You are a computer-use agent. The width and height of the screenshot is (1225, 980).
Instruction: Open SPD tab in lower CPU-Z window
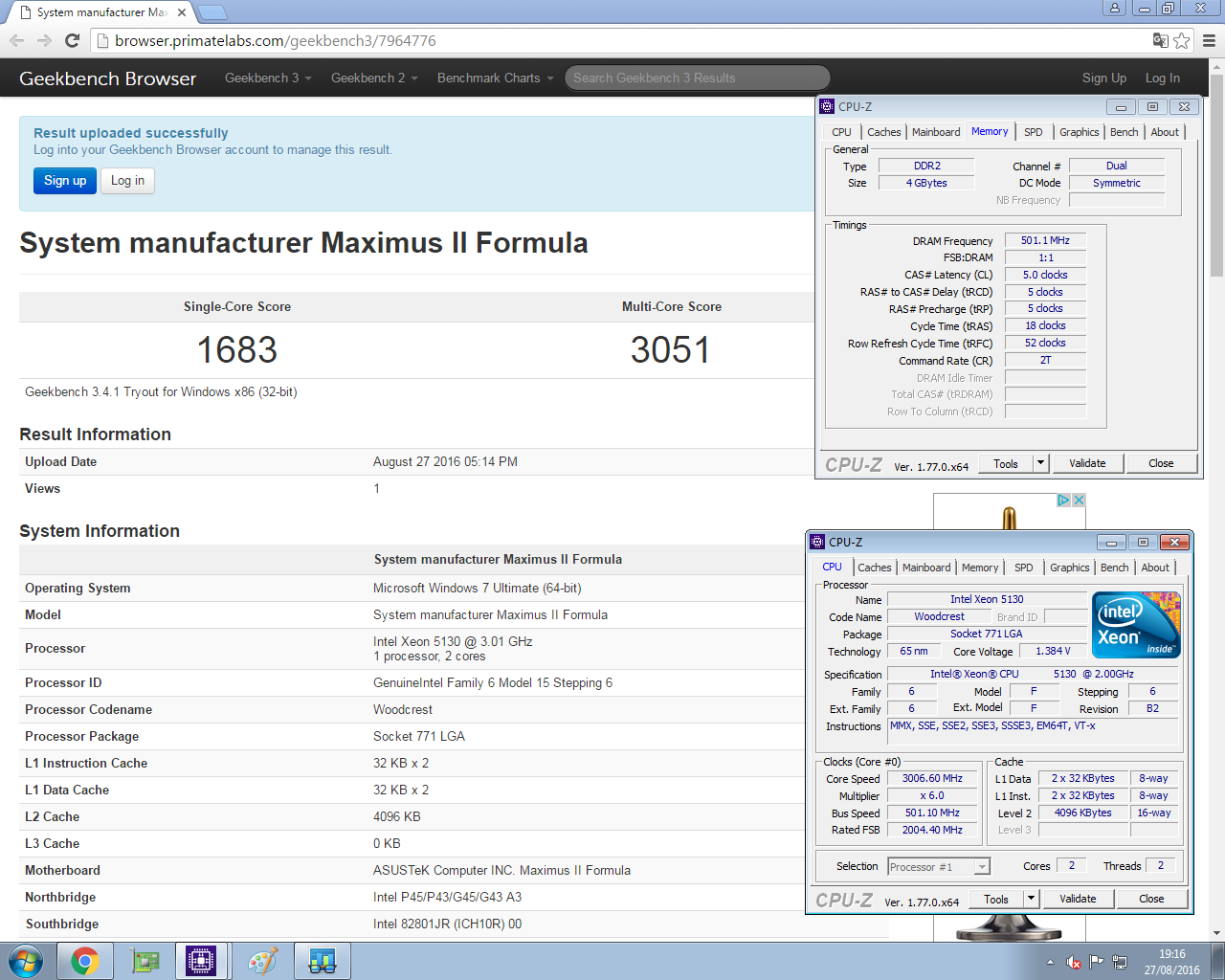click(x=1024, y=568)
